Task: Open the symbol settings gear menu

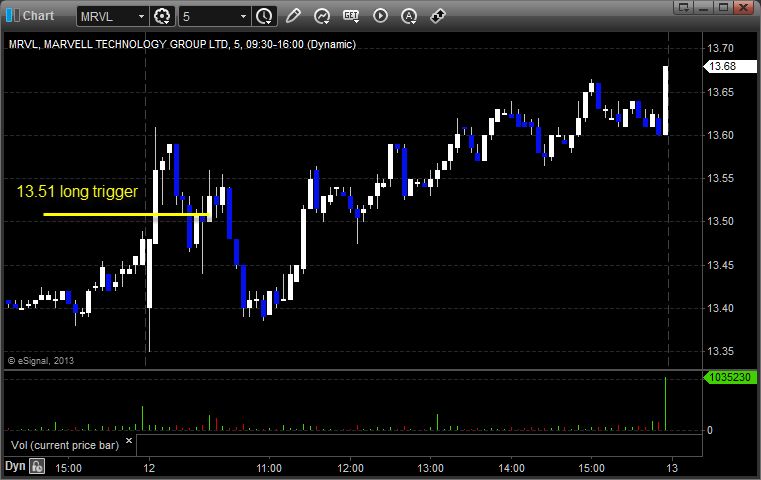Action: [x=162, y=16]
